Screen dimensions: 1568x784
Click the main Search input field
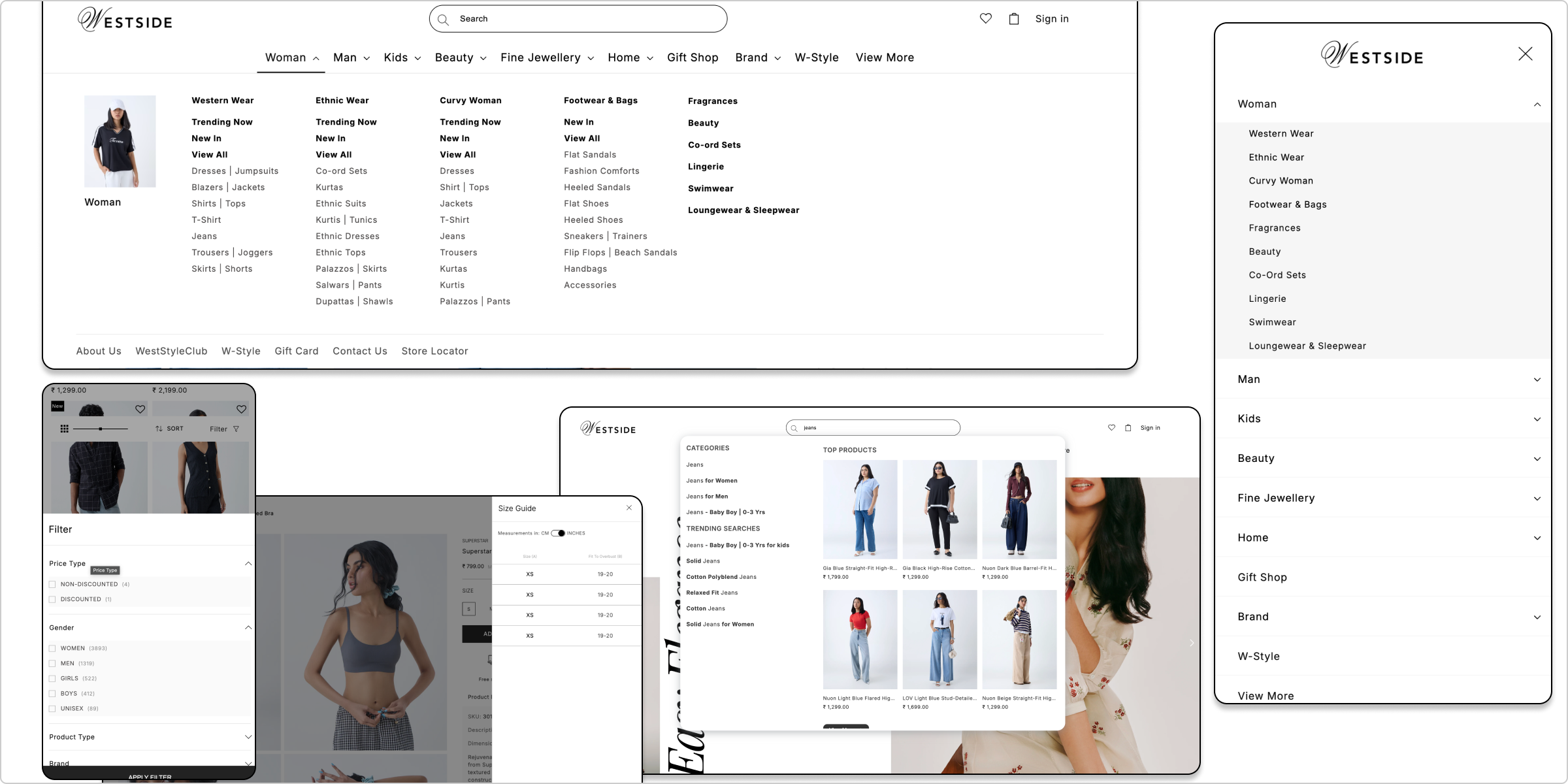coord(578,19)
